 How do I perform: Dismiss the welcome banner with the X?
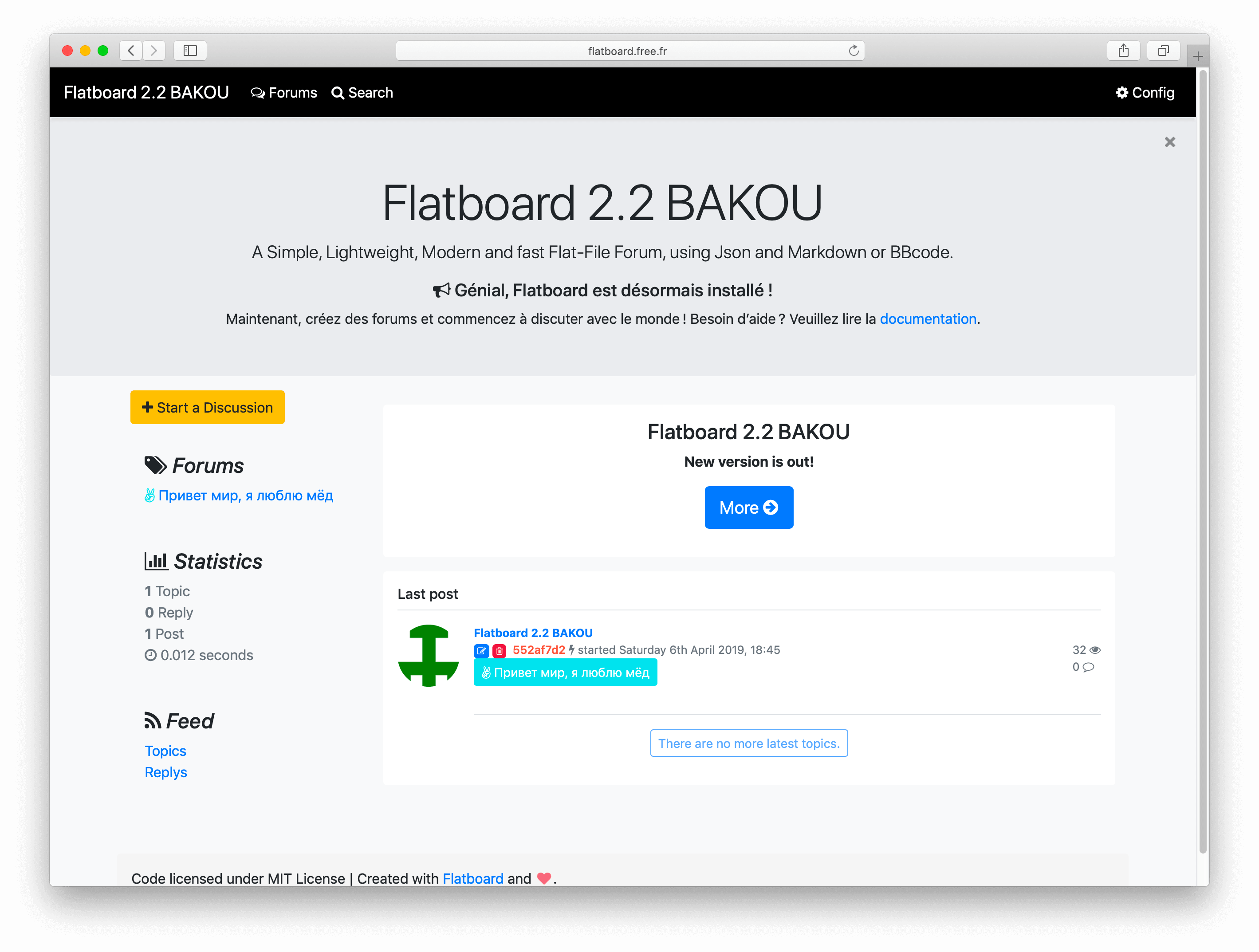coord(1170,142)
